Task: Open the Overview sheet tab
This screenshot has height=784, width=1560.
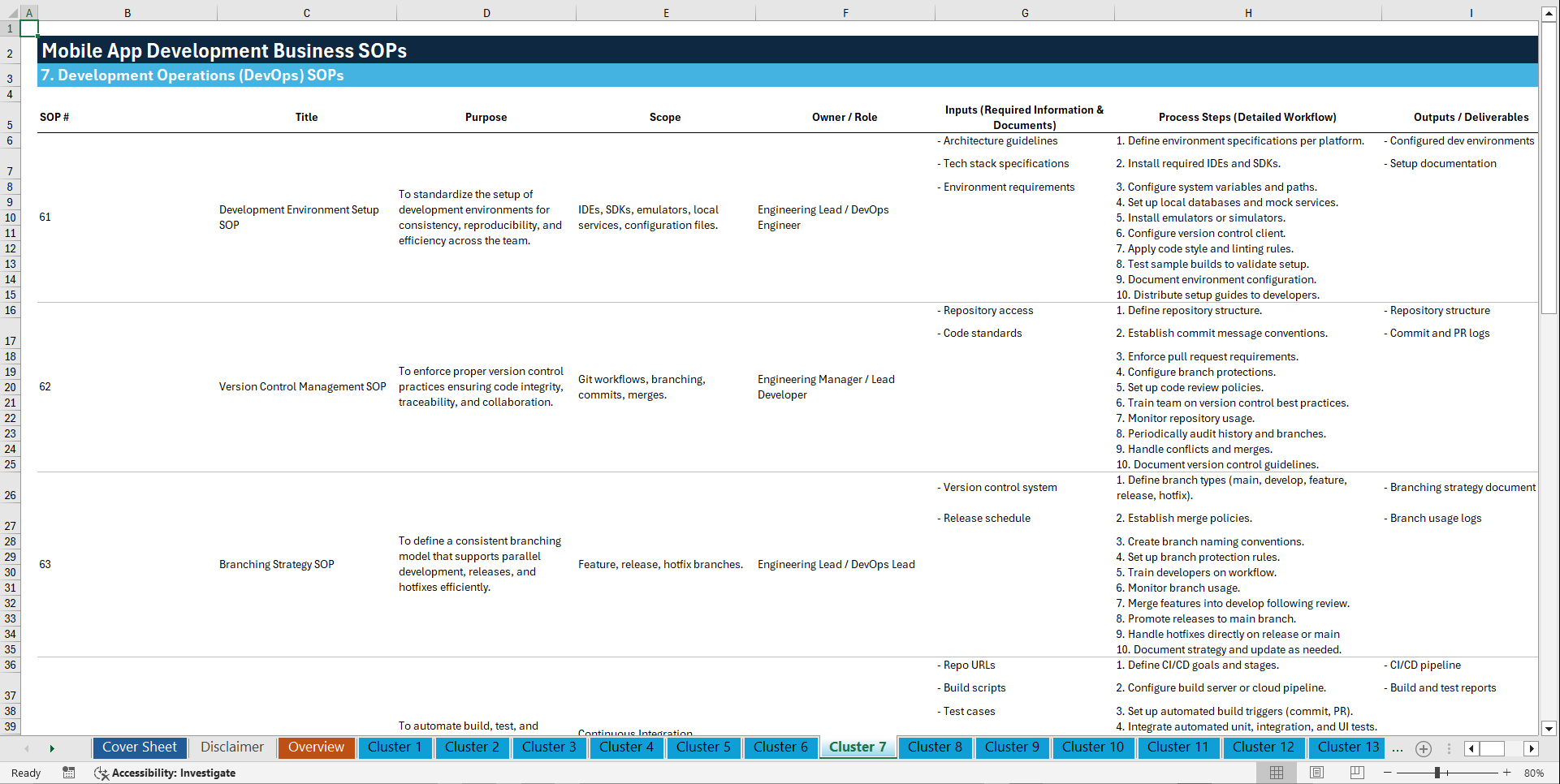Action: click(x=316, y=747)
